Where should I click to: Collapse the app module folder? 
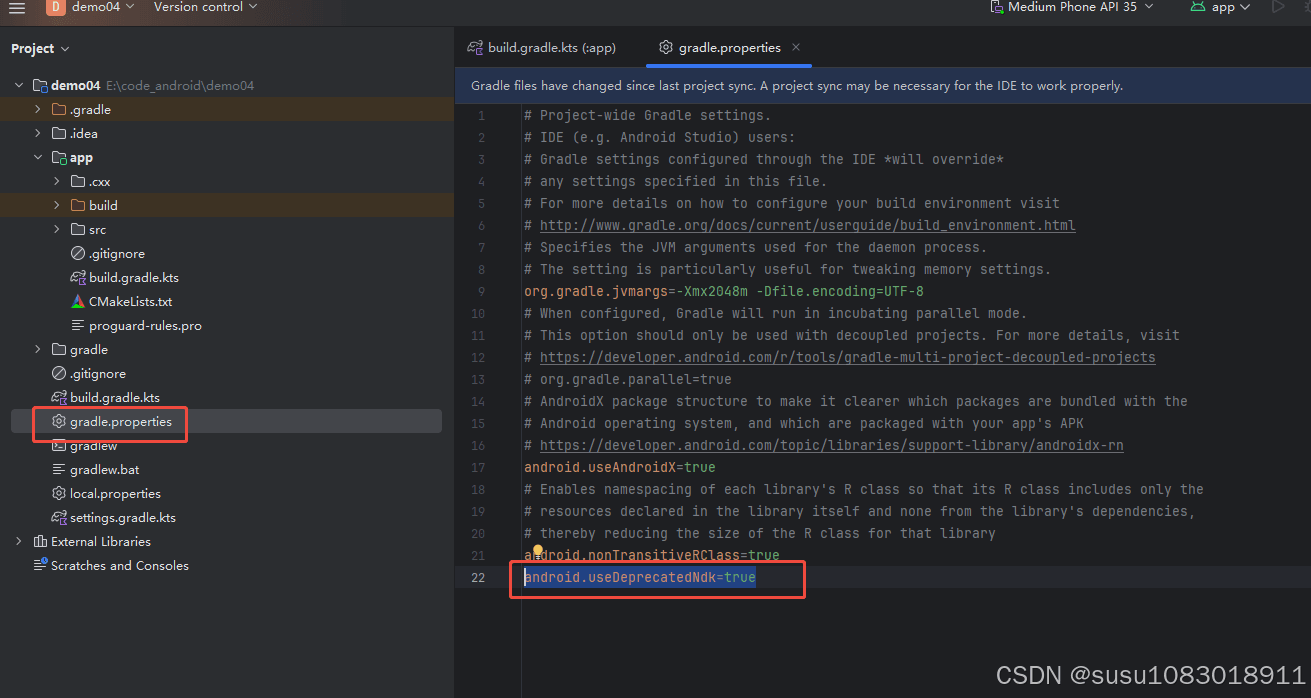38,157
